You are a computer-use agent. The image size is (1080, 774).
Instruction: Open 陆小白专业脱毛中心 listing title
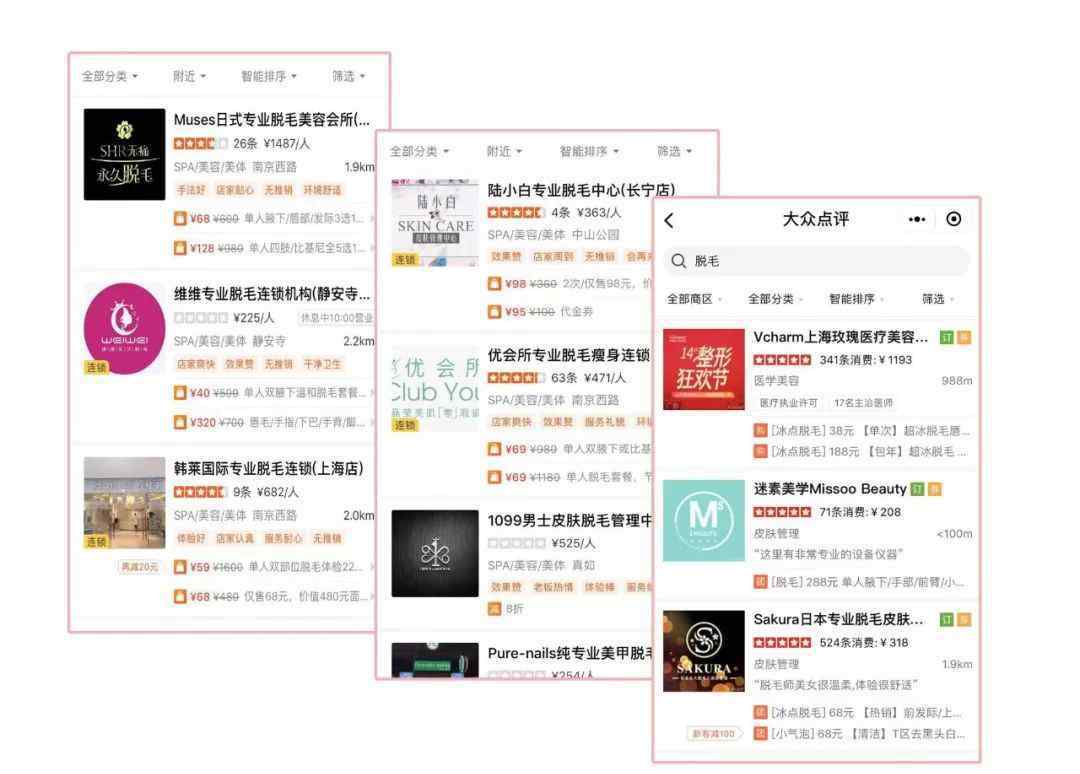pos(581,190)
